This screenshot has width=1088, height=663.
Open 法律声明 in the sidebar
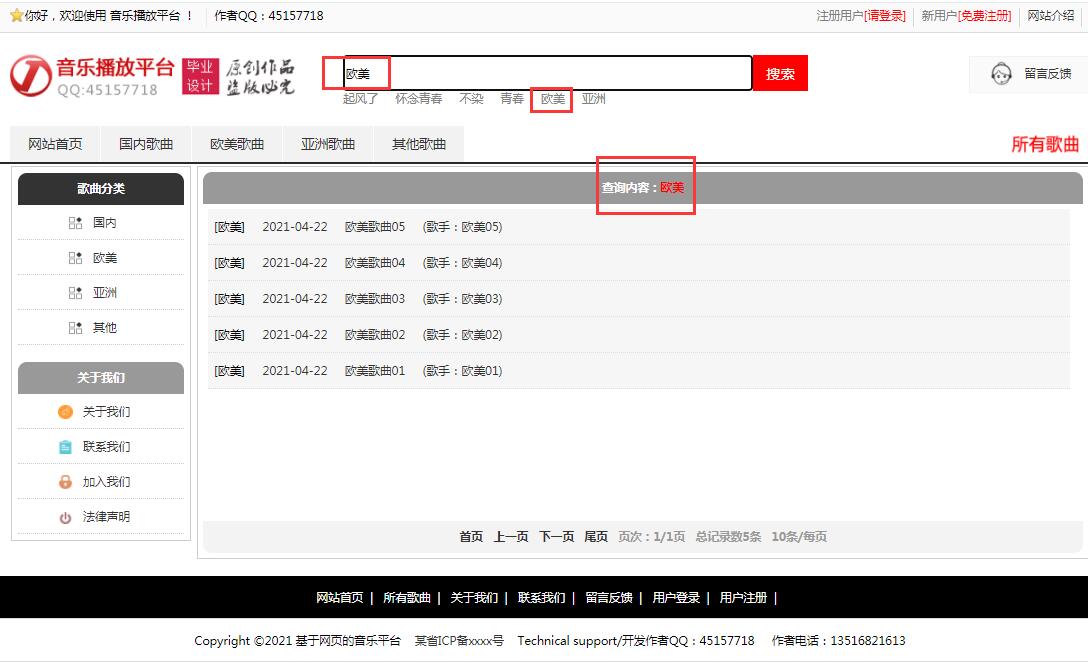click(106, 517)
